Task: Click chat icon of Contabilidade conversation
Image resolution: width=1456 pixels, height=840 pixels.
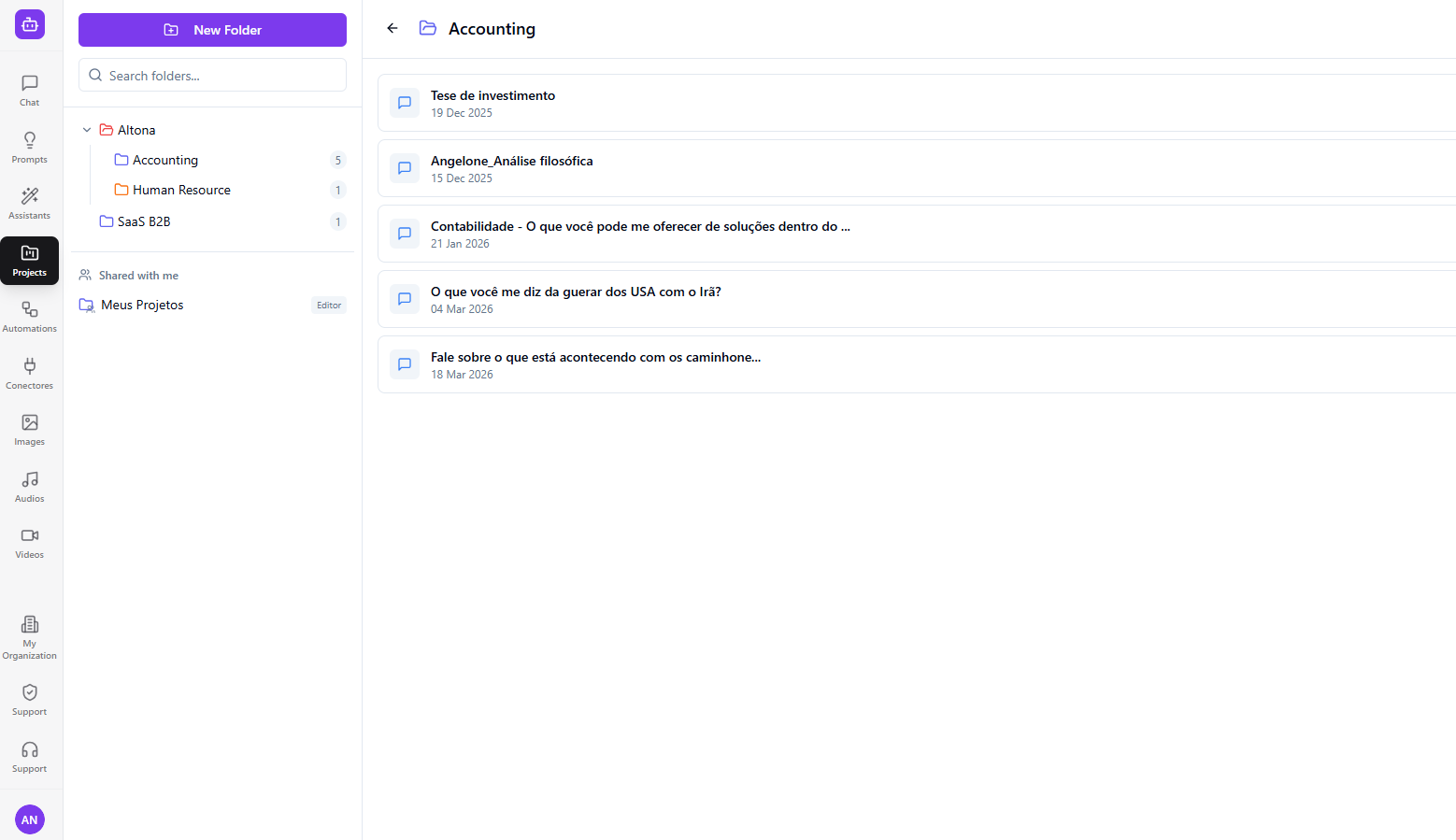Action: (x=405, y=234)
